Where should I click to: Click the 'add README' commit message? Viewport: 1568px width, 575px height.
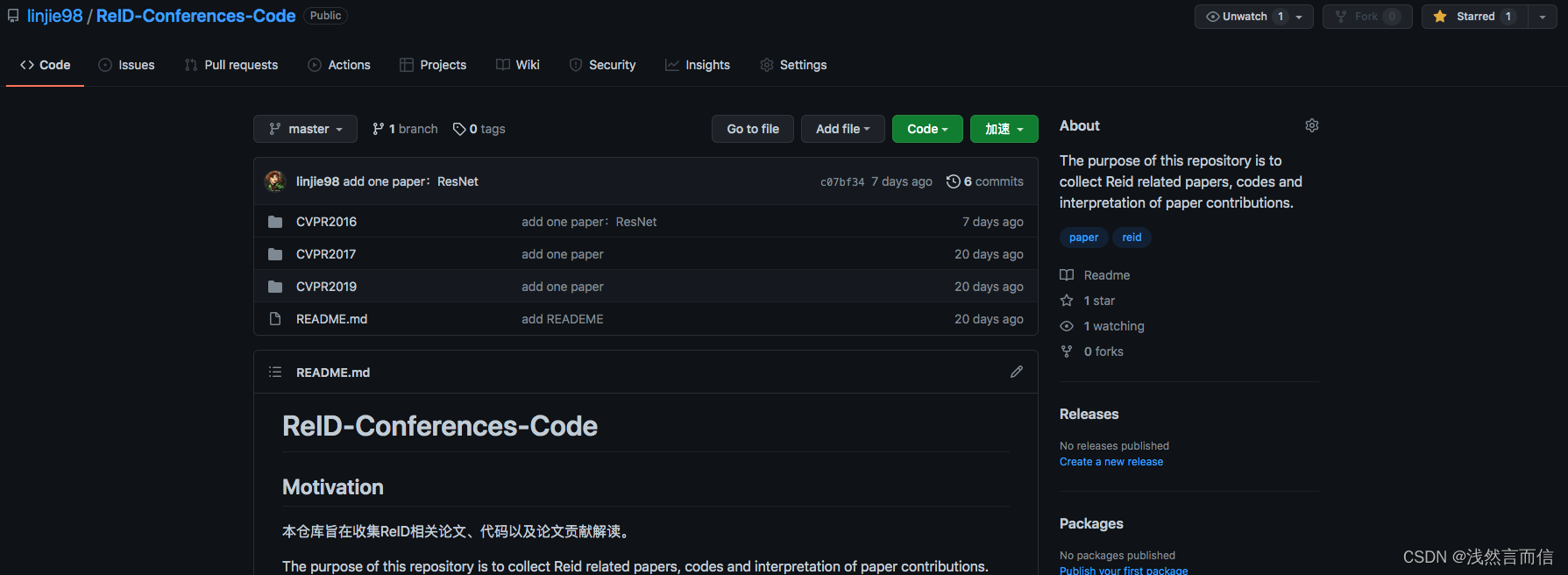pos(563,319)
